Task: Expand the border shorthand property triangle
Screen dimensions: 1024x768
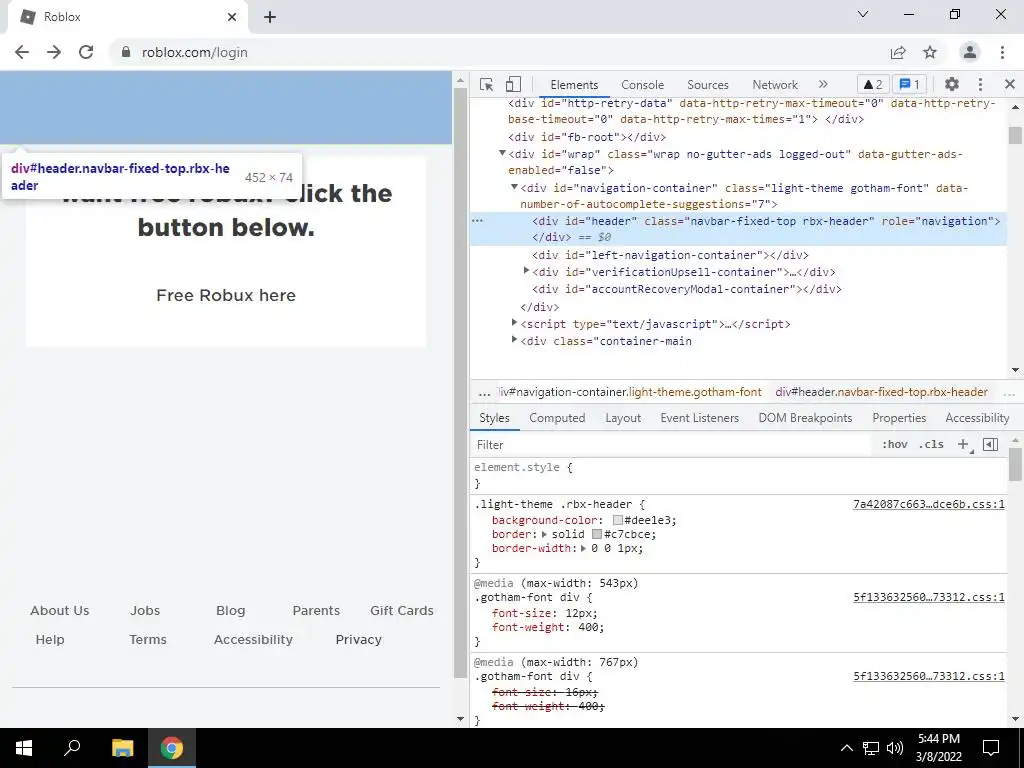Action: pyautogui.click(x=544, y=534)
